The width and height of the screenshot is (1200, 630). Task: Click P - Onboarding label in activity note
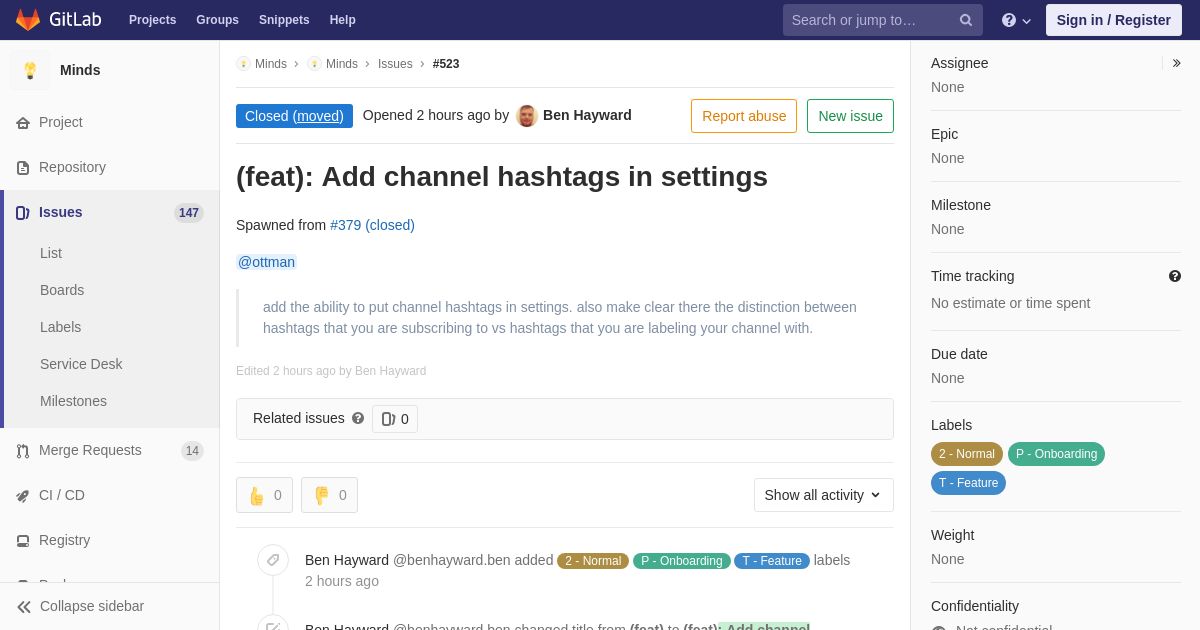click(x=681, y=561)
